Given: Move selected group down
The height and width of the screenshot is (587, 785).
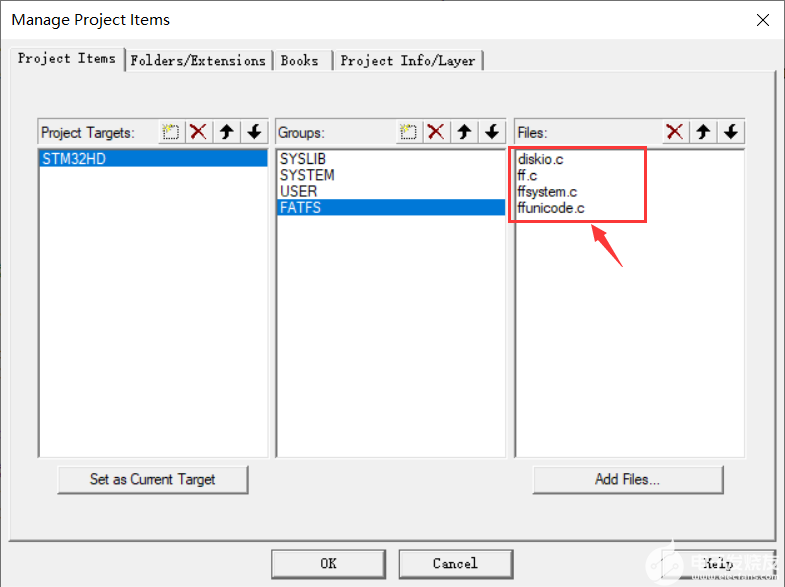Looking at the screenshot, I should click(x=492, y=132).
